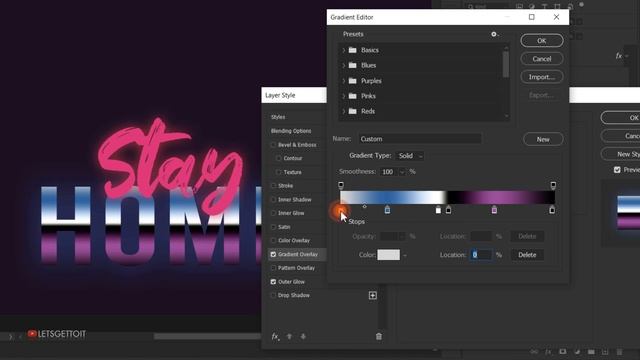Select the purple color stop under the gradient

coord(494,210)
